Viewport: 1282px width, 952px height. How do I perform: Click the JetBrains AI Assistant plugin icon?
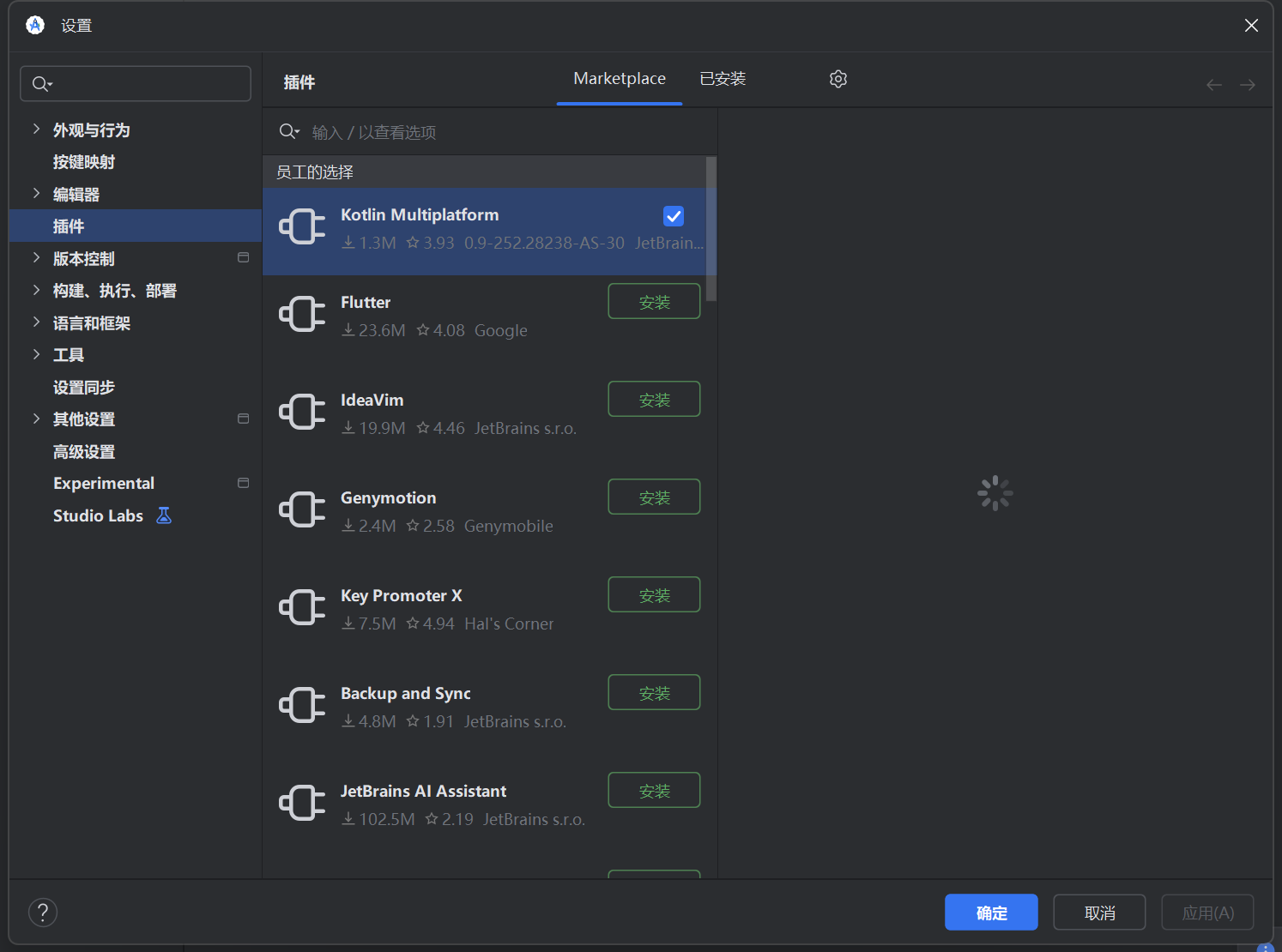pos(302,803)
